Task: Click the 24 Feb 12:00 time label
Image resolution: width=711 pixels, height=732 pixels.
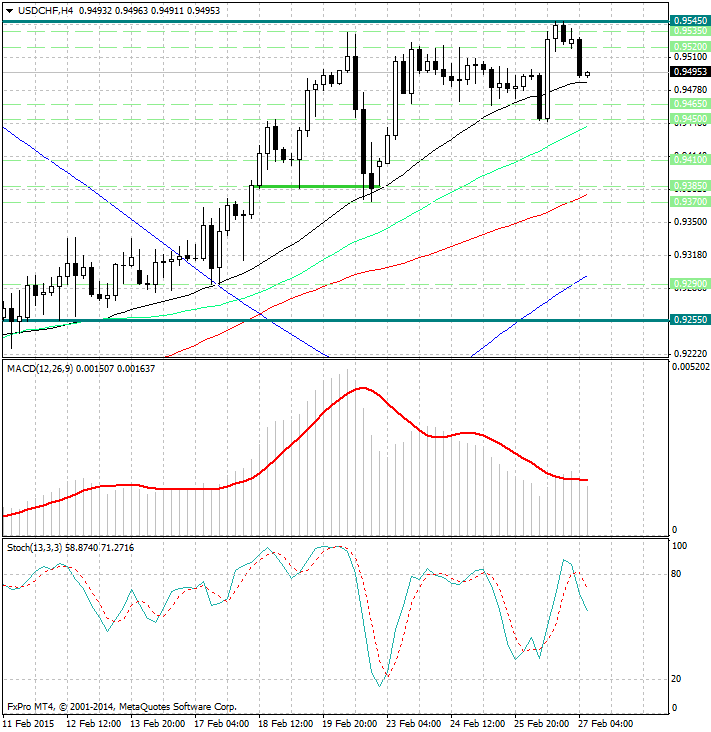Action: tap(477, 724)
